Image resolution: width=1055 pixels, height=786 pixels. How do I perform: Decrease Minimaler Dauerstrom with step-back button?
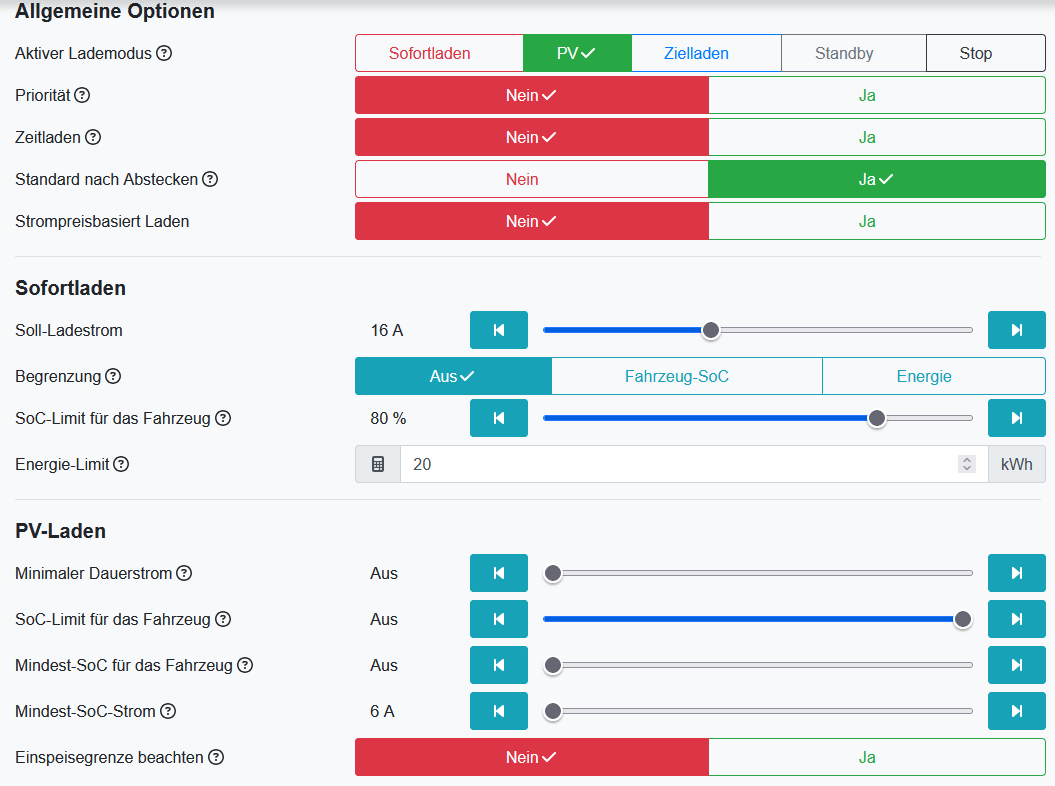pos(499,573)
